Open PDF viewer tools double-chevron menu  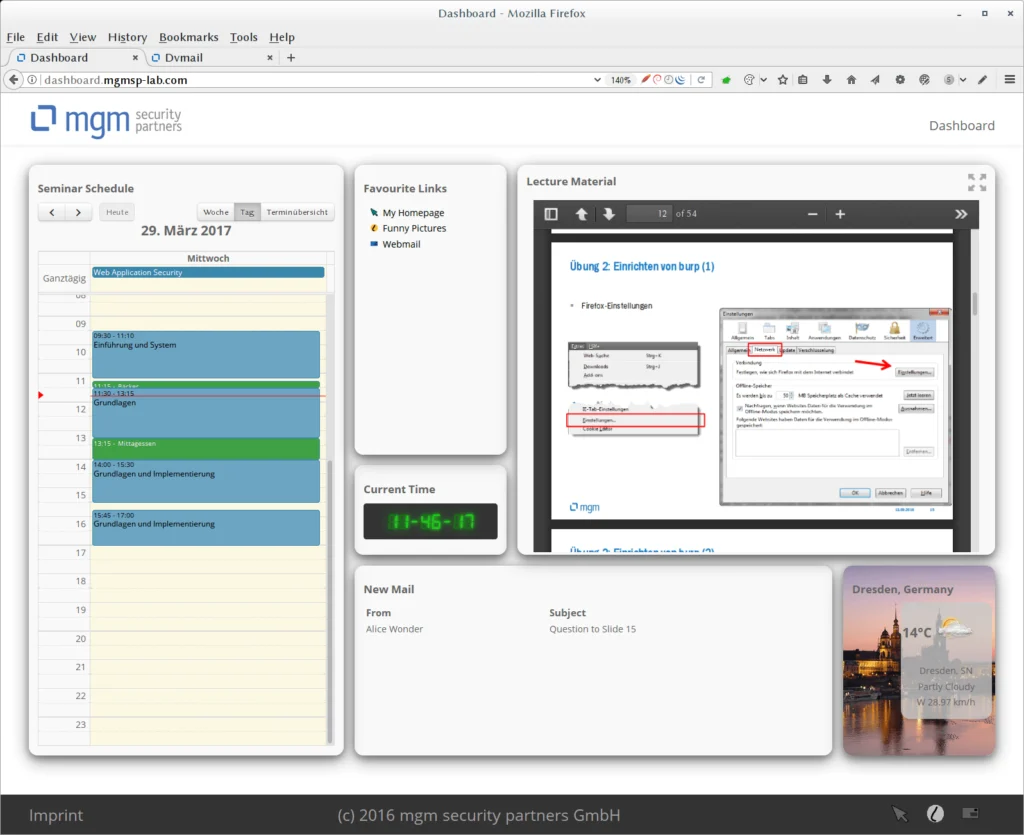tap(961, 214)
